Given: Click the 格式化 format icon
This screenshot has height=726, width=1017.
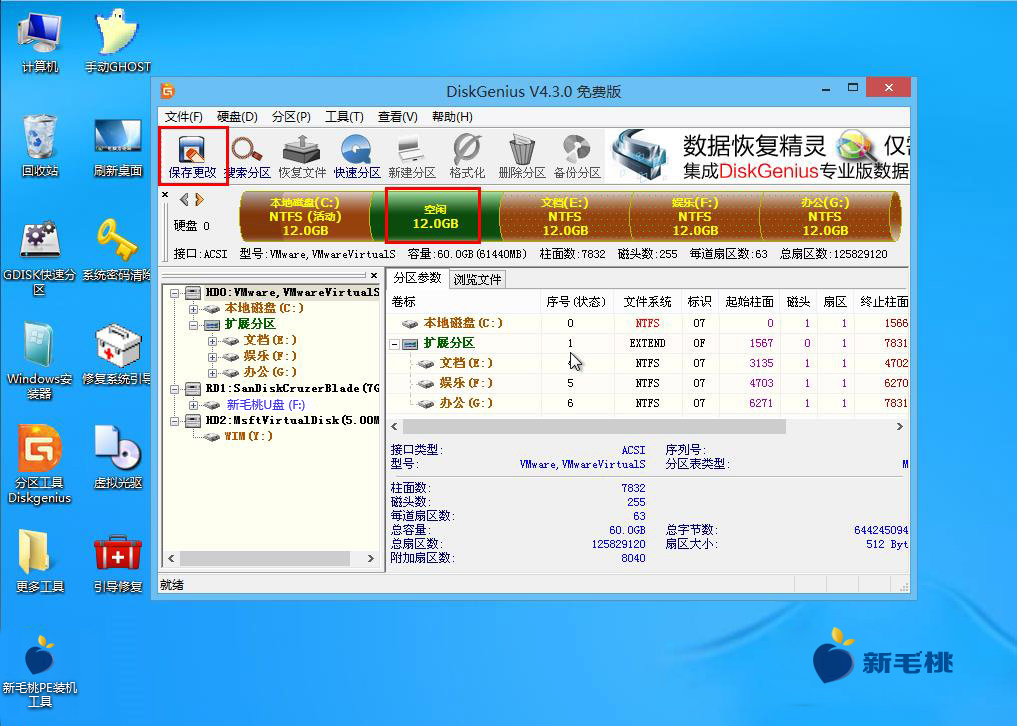Looking at the screenshot, I should [x=467, y=156].
